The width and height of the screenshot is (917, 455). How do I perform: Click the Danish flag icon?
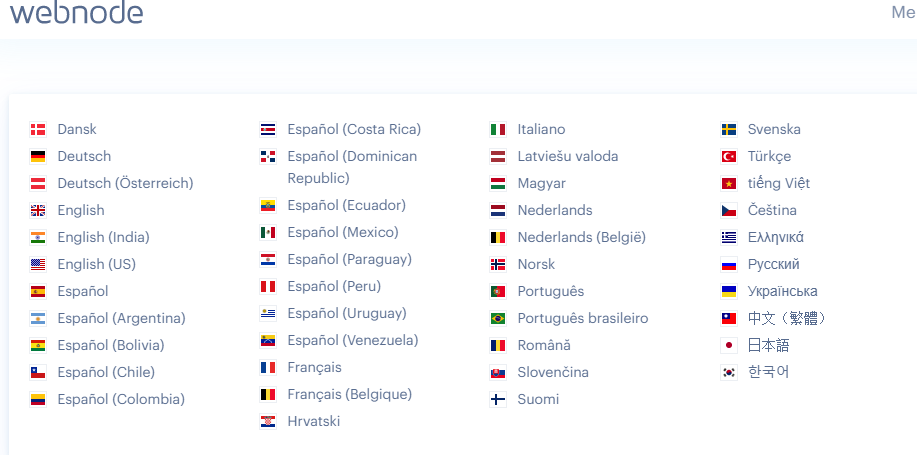38,129
